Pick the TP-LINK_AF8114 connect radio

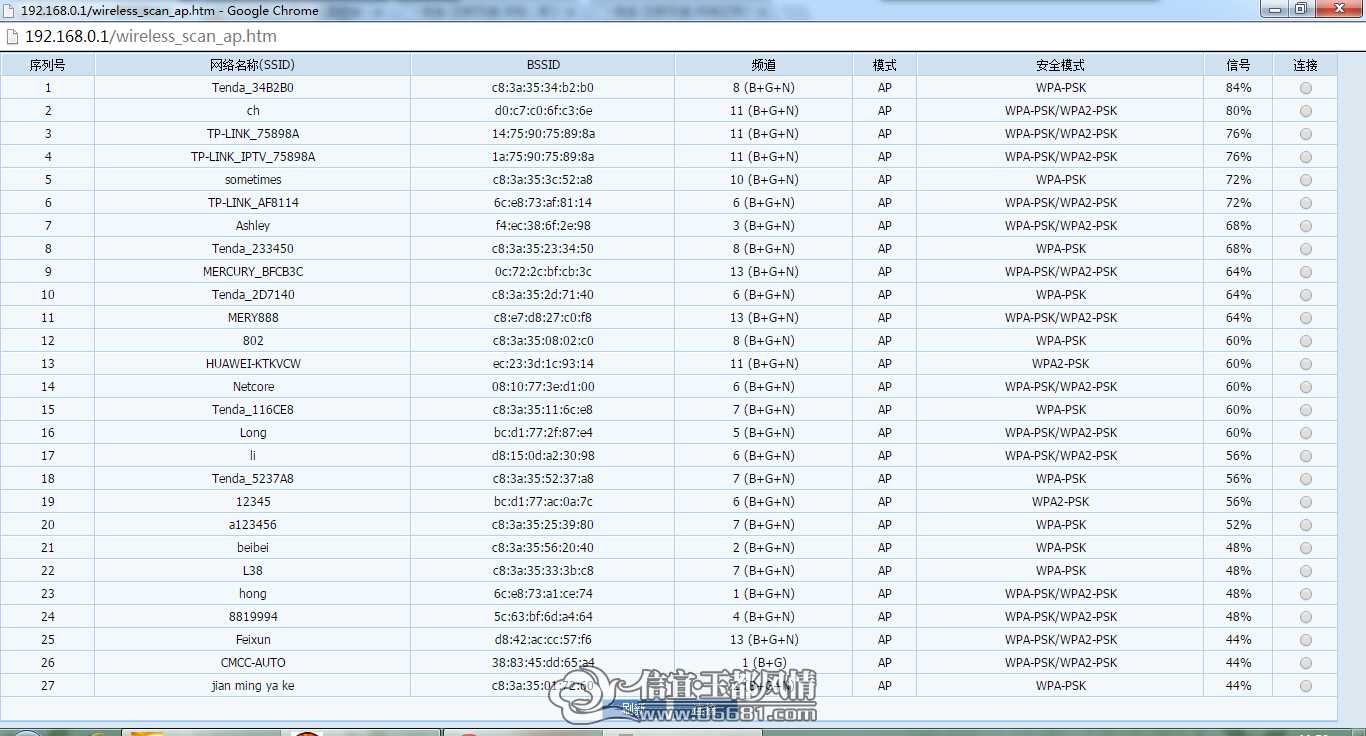pos(1305,203)
